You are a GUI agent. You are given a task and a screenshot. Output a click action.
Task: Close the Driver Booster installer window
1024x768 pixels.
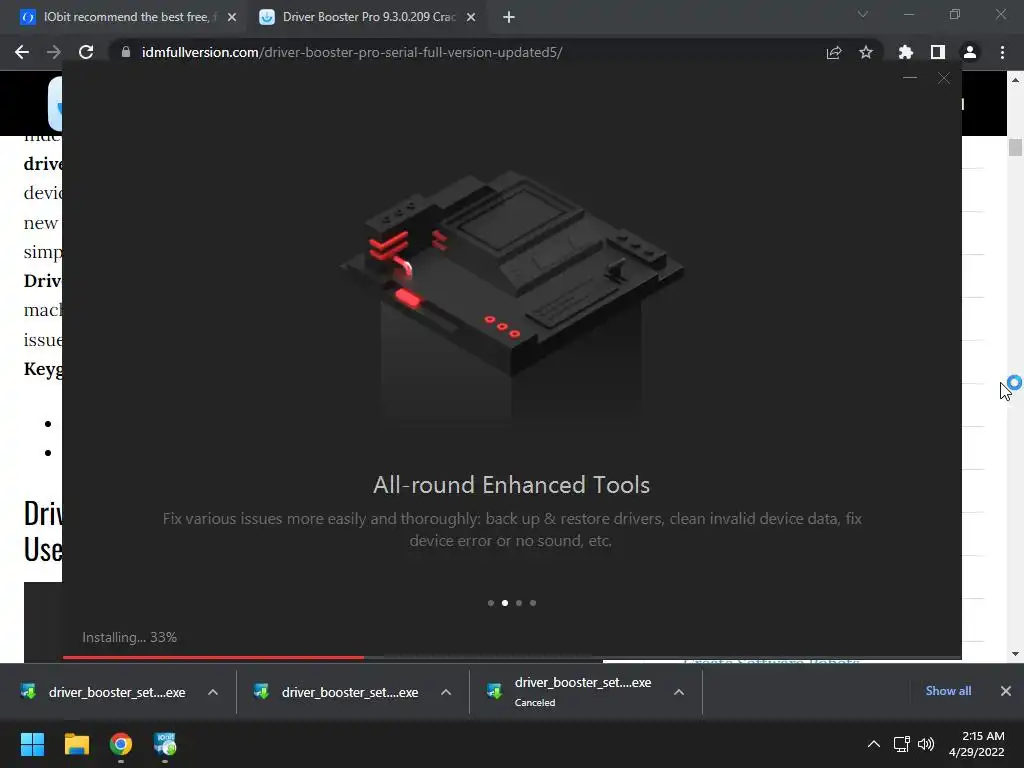(944, 78)
